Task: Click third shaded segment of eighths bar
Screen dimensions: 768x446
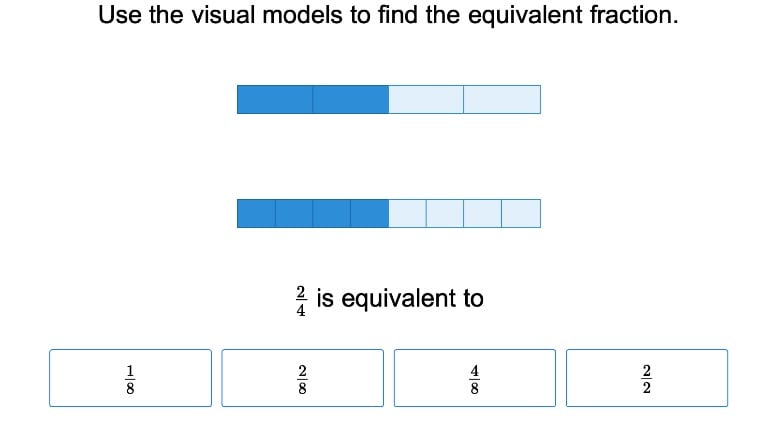Action: (332, 213)
